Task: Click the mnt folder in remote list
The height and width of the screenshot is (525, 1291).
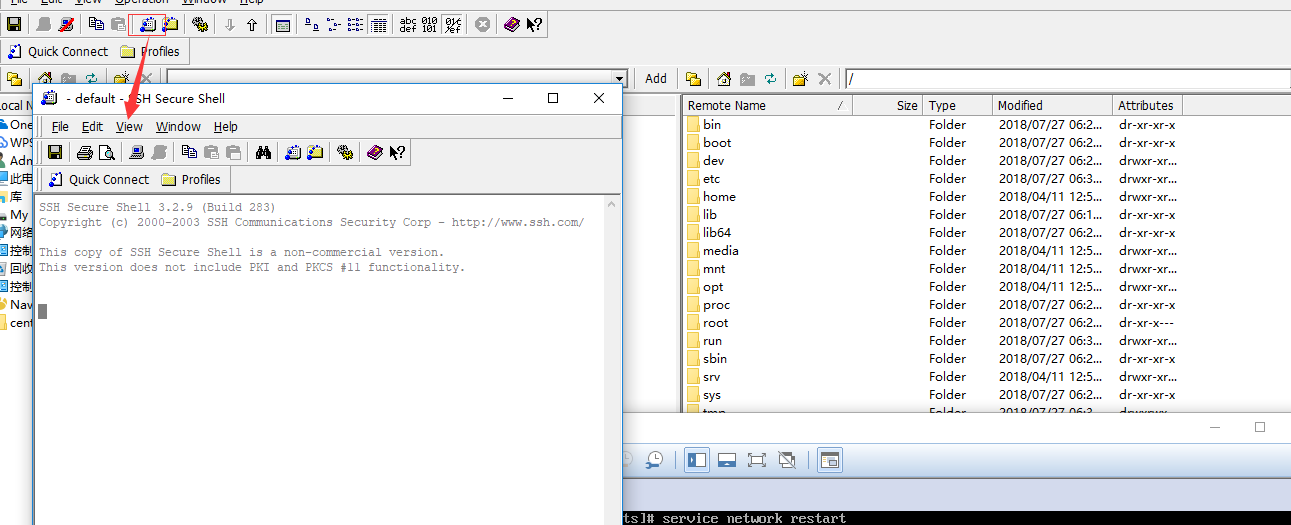Action: [707, 269]
